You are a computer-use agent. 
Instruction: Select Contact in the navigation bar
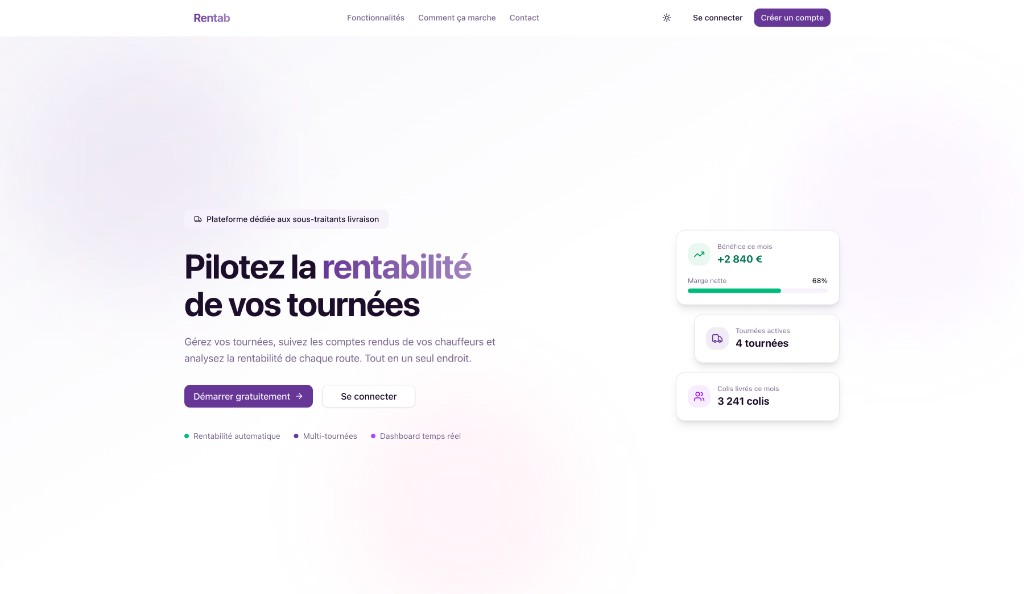point(524,17)
